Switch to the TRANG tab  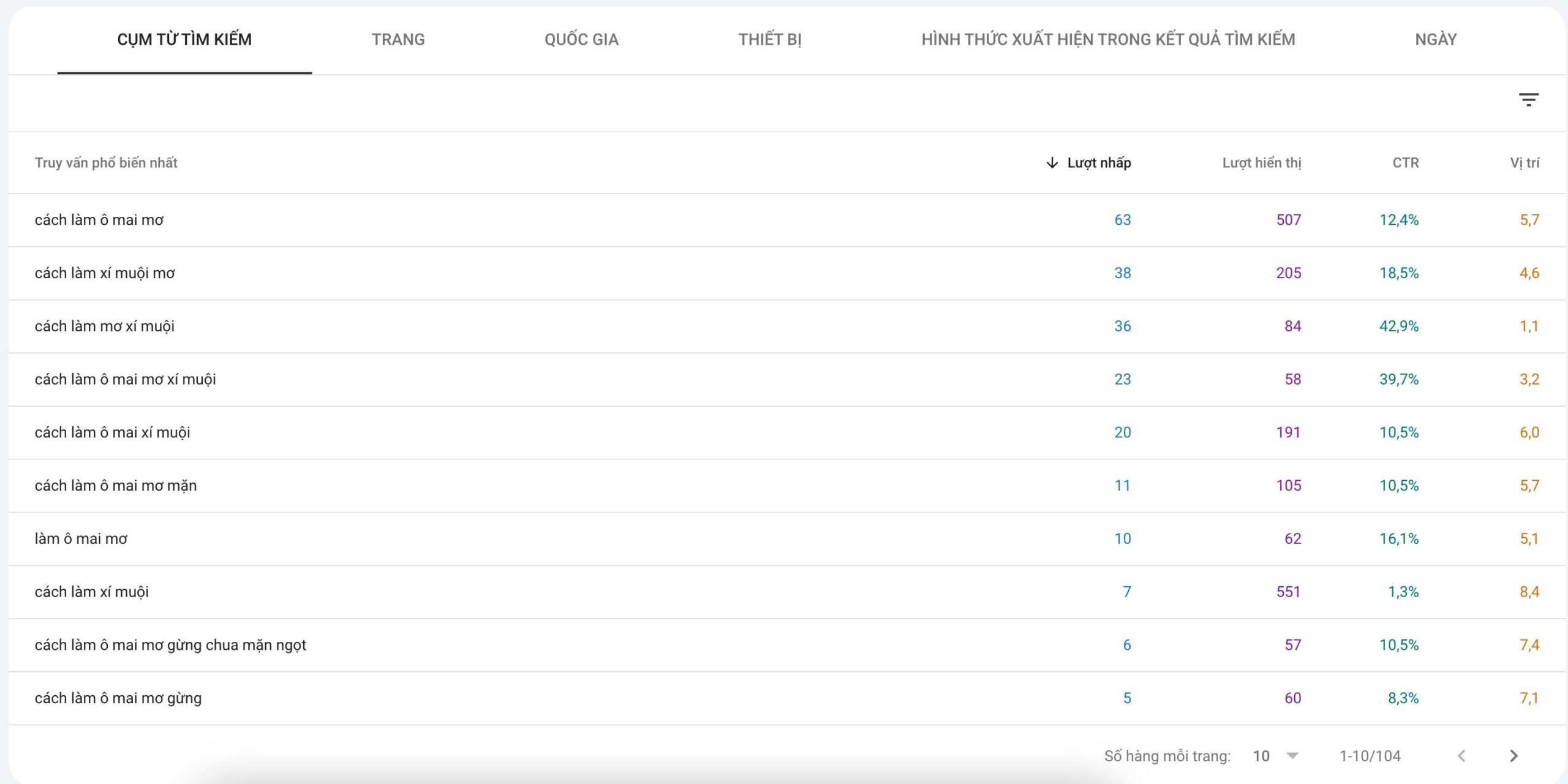click(x=398, y=40)
